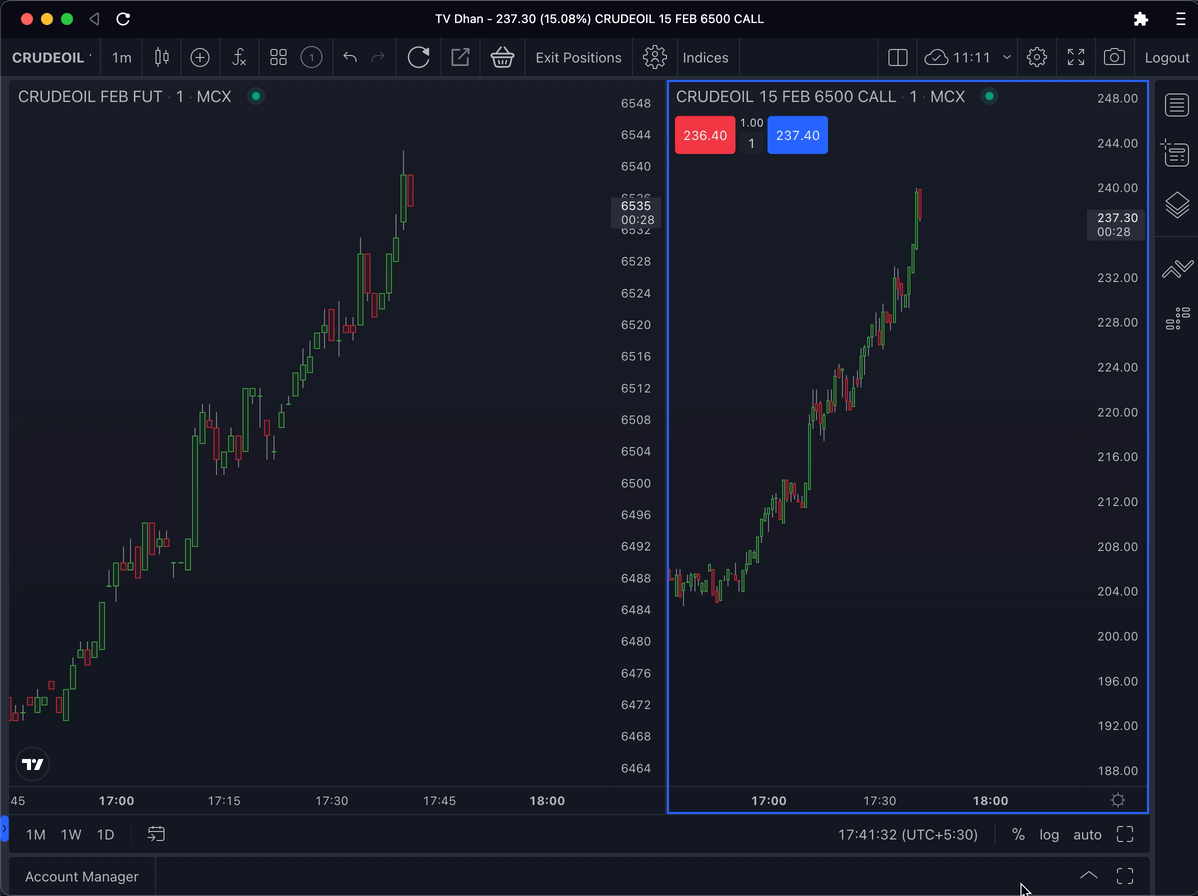Select the 1W date range
The image size is (1198, 896).
(71, 835)
